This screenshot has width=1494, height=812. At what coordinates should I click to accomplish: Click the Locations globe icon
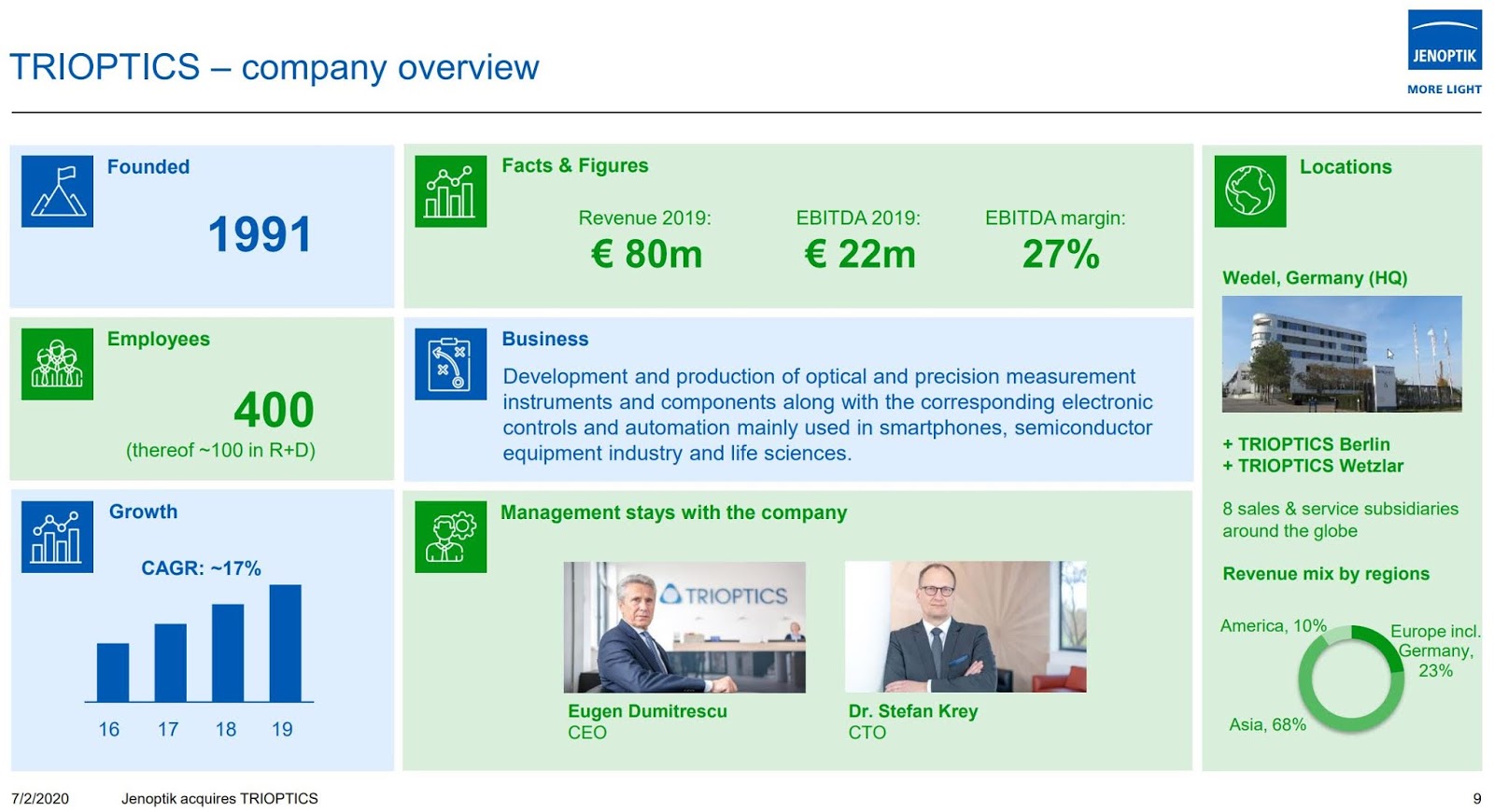(x=1249, y=191)
